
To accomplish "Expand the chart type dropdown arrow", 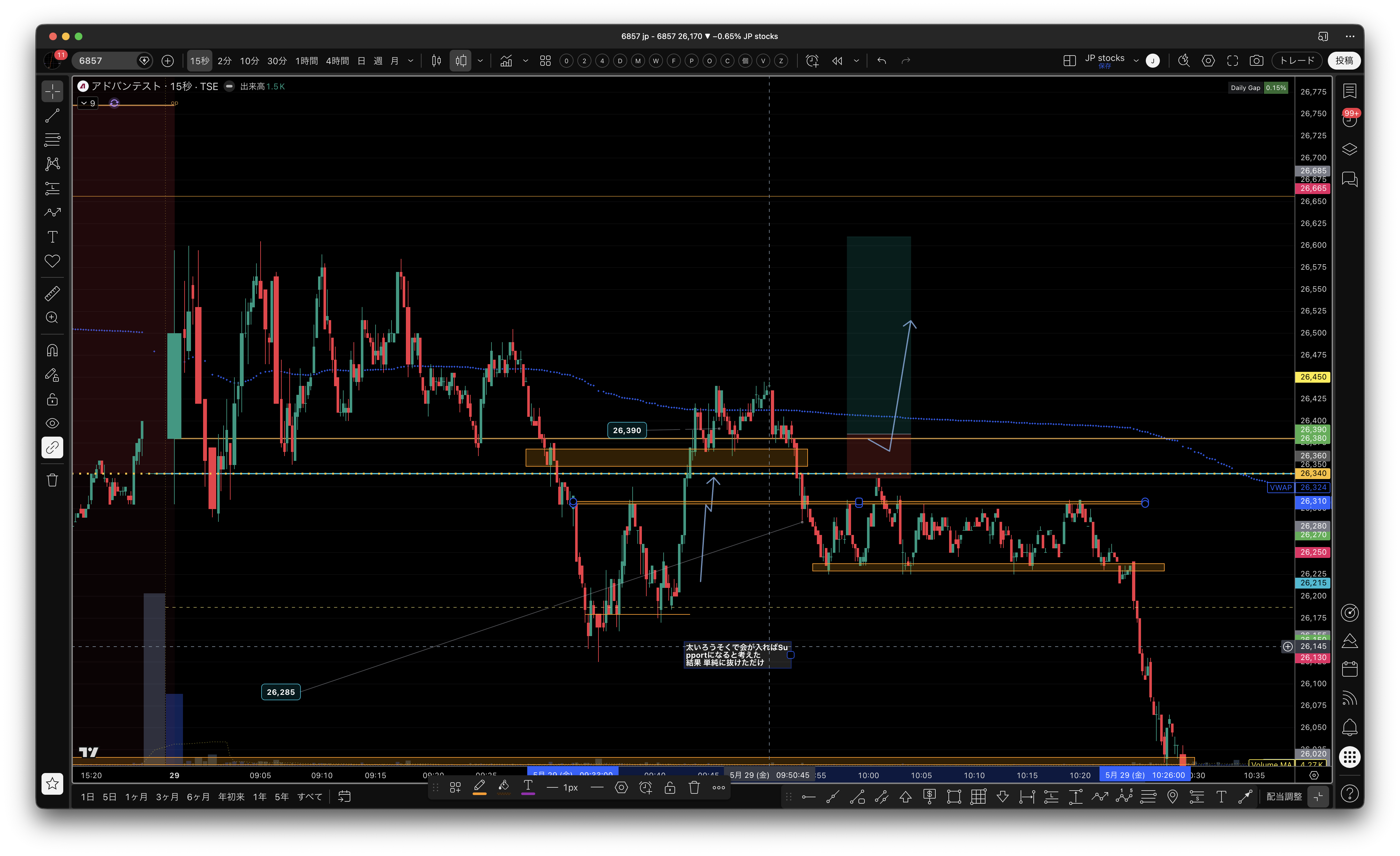I will click(480, 61).
